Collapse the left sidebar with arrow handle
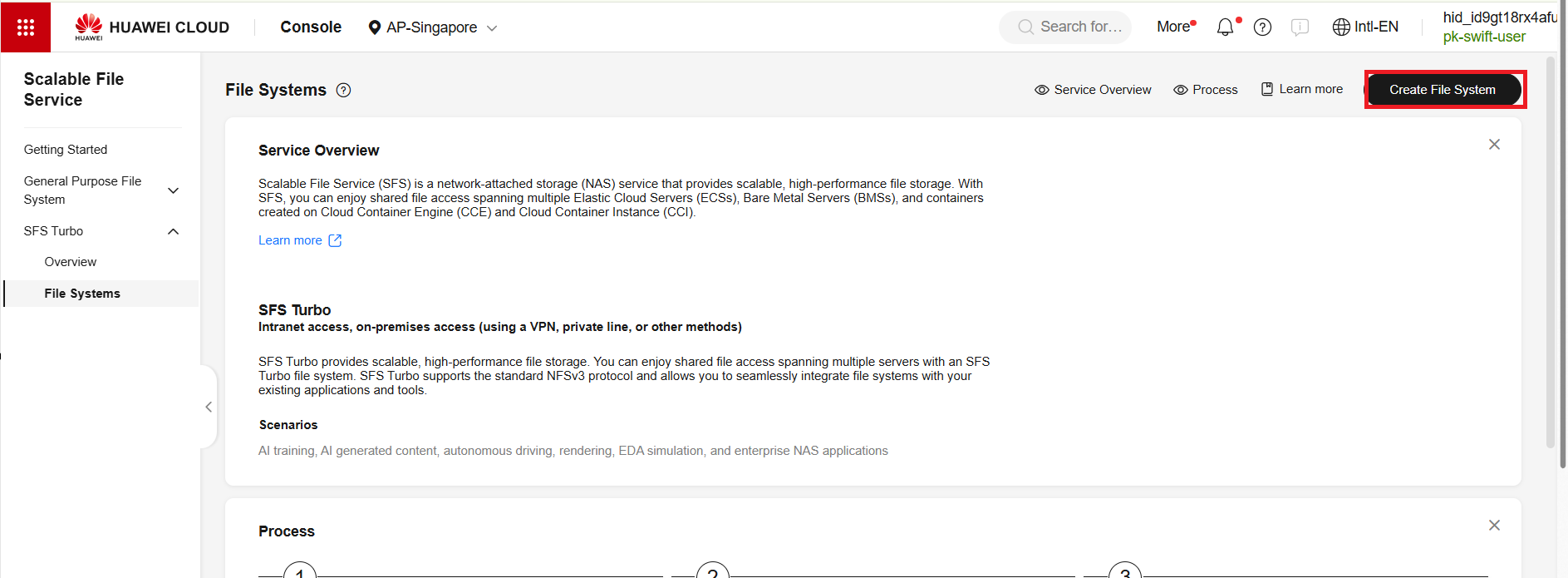 (x=209, y=407)
